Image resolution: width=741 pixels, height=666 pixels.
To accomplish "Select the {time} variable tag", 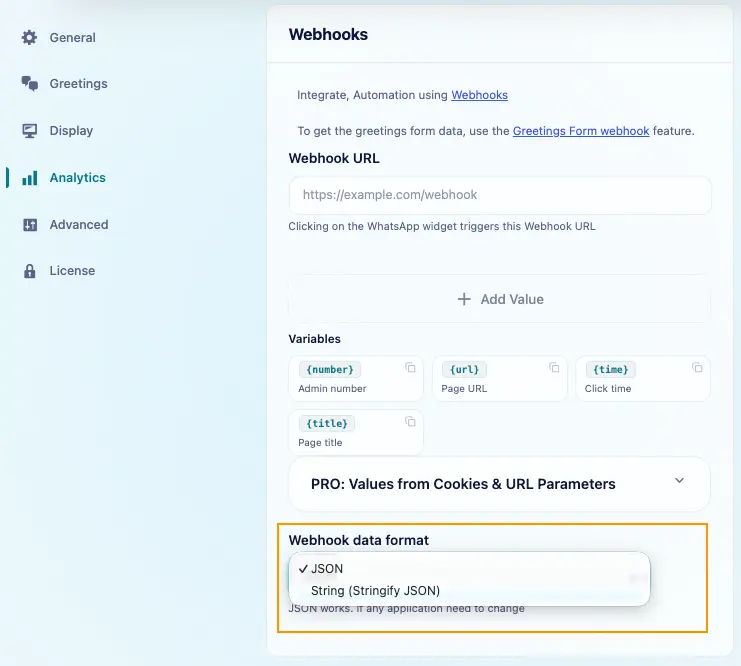I will pos(611,370).
